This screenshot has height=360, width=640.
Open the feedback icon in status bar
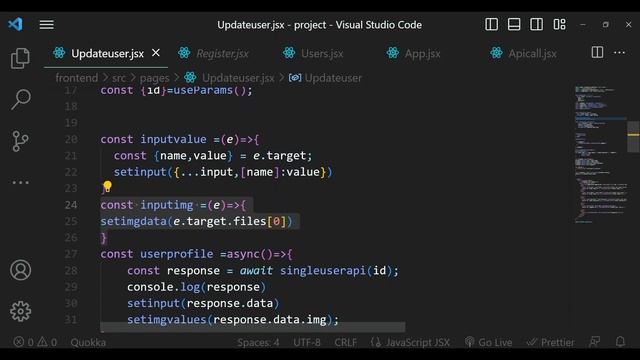595,342
